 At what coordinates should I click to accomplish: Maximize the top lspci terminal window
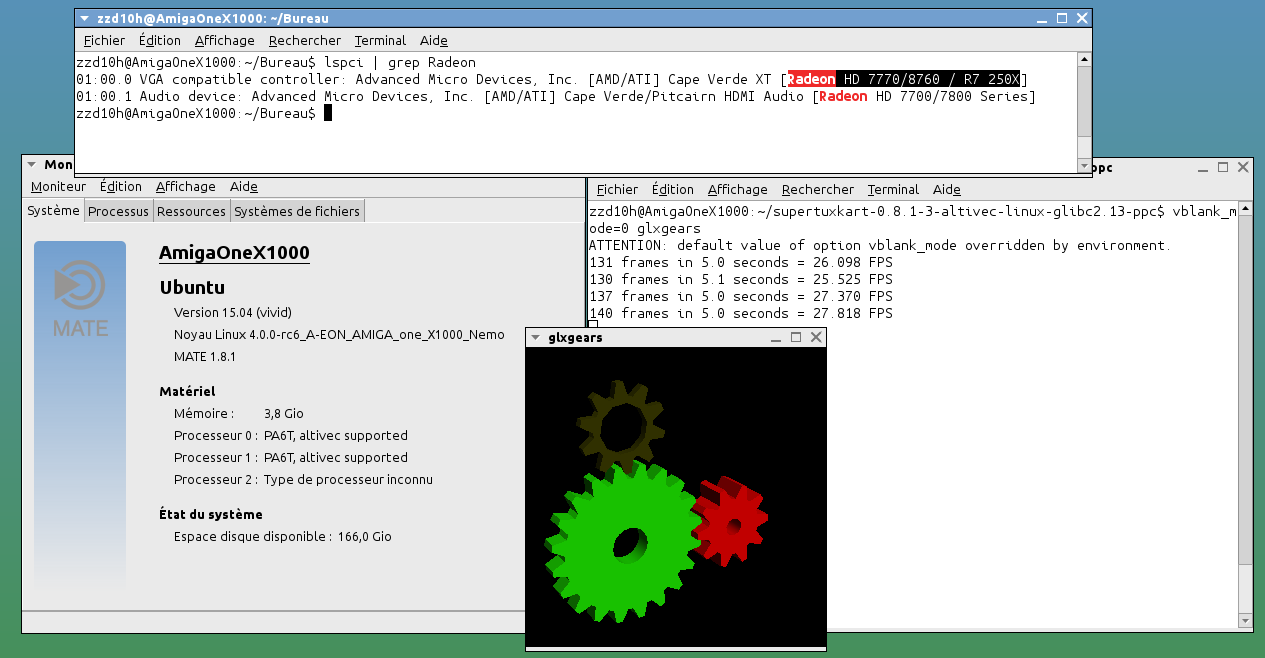click(x=1062, y=18)
